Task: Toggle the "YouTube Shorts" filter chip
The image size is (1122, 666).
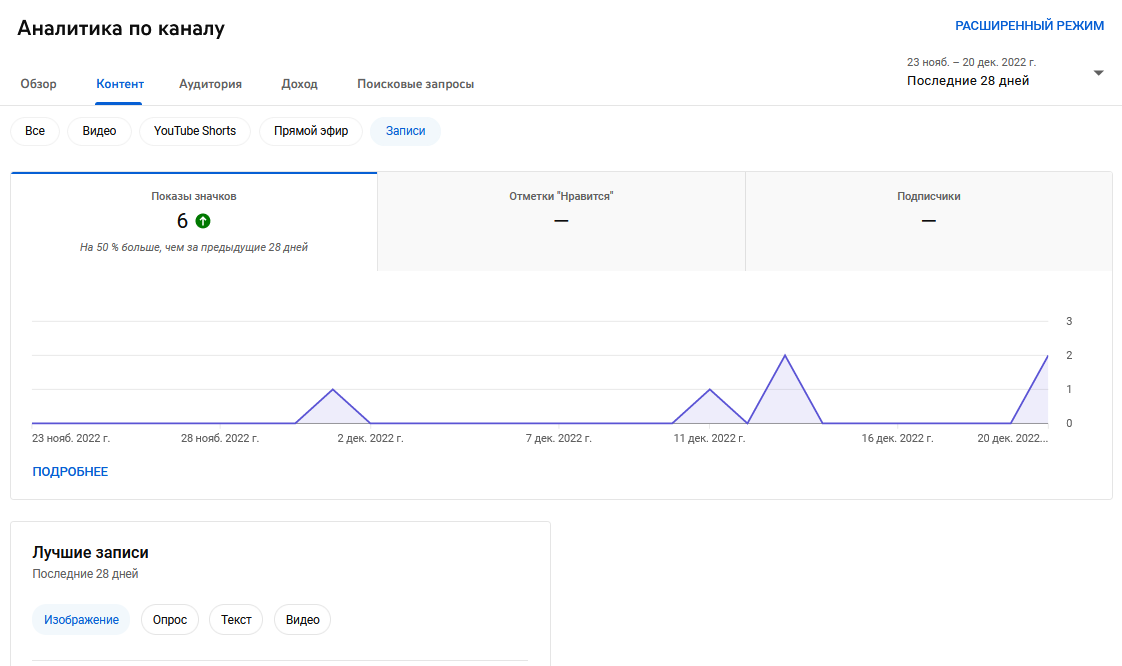Action: pos(194,131)
